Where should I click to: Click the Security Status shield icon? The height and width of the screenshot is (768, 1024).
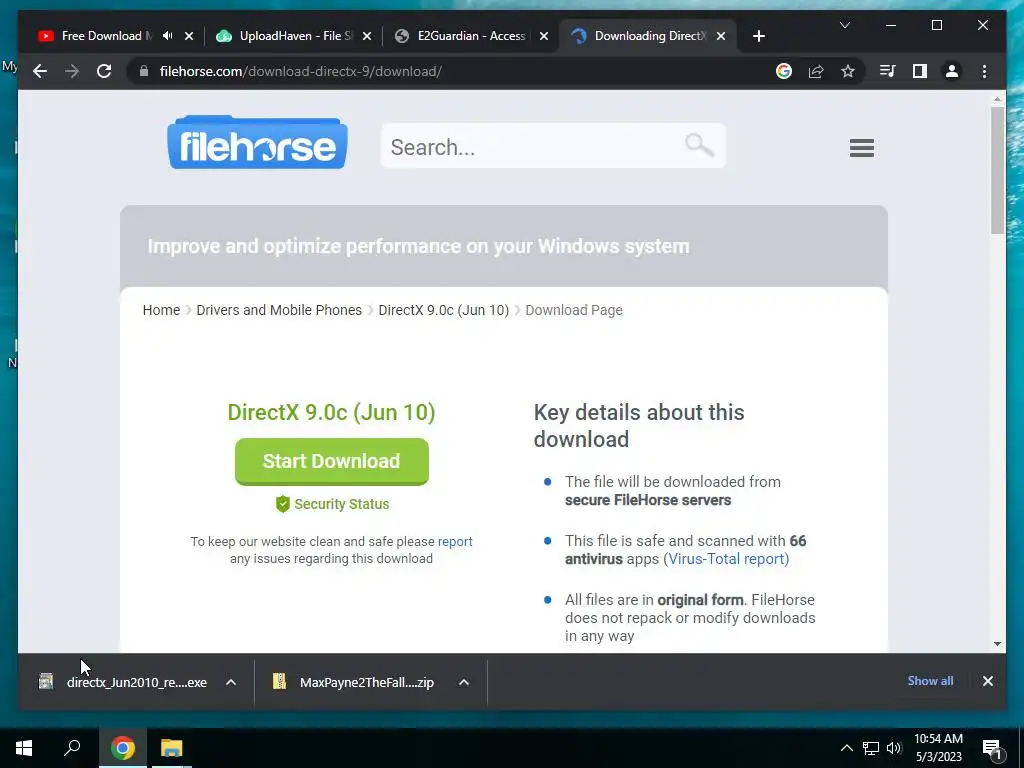coord(282,504)
